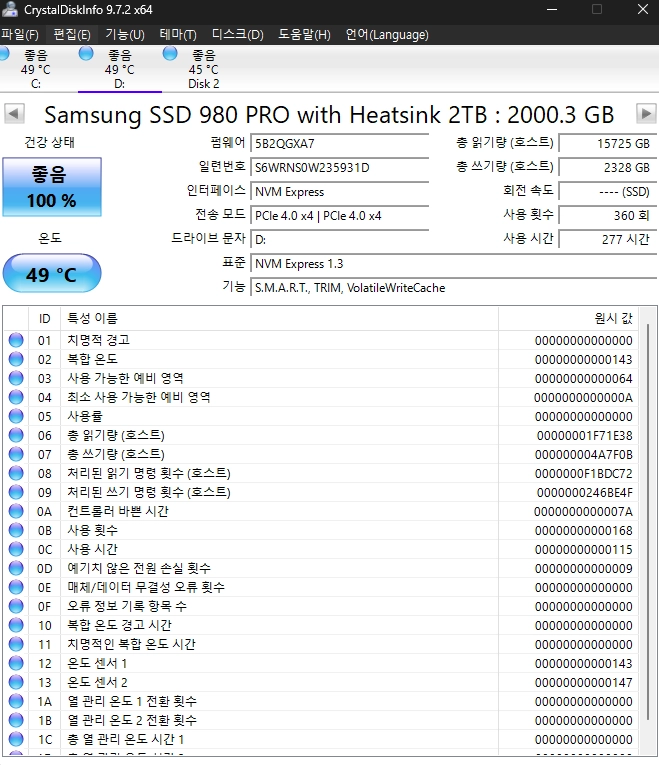Click the CrystalDiskInfo title bar icon
This screenshot has width=659, height=765.
(10, 9)
